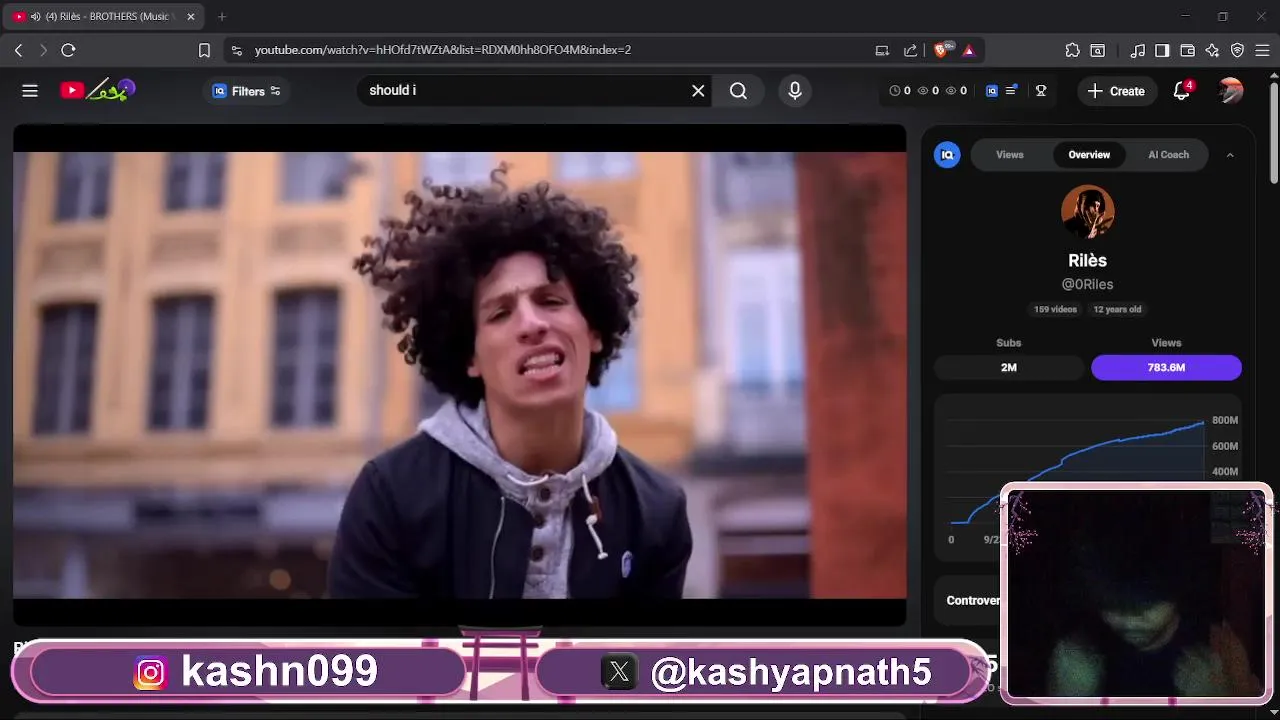Select the 2M Subs stat
The image size is (1280, 720).
point(1009,368)
